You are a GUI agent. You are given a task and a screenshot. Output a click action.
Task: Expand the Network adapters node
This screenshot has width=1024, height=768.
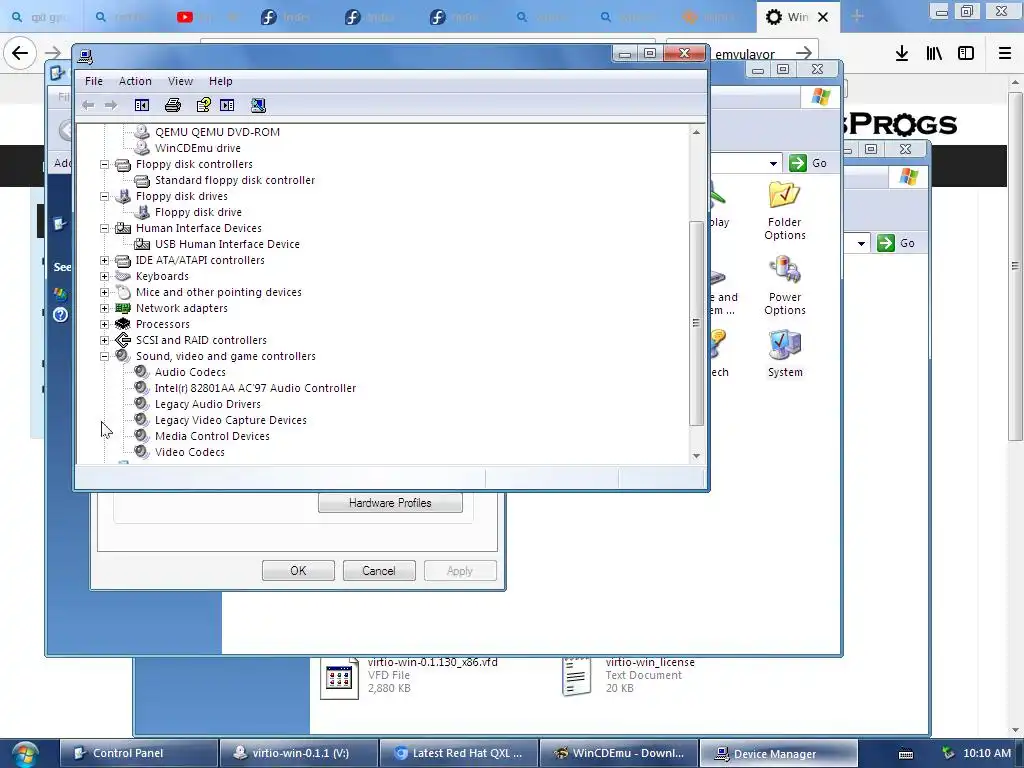point(104,308)
